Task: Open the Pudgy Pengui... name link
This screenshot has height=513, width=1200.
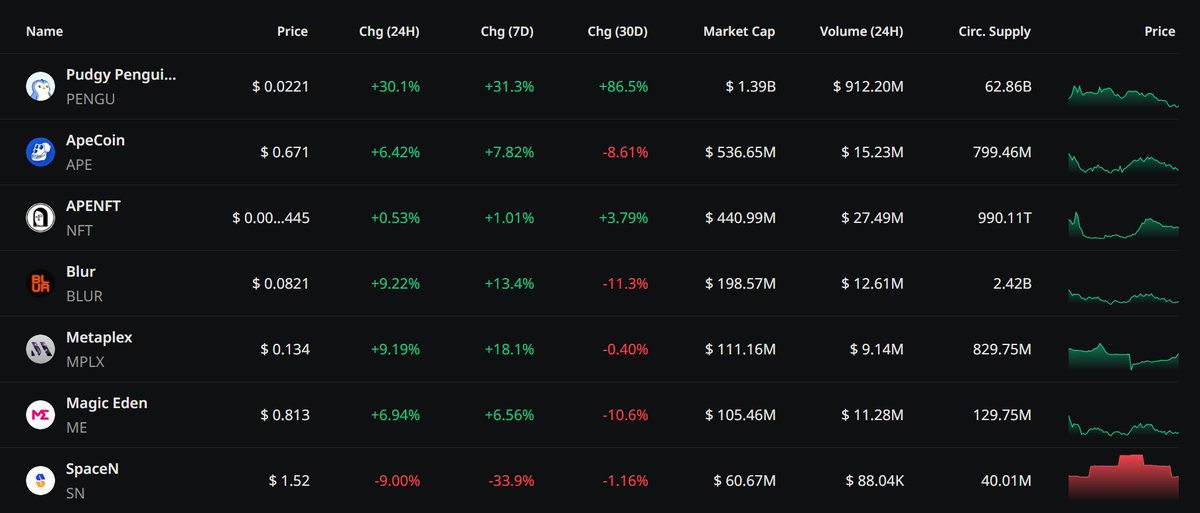Action: (x=121, y=75)
